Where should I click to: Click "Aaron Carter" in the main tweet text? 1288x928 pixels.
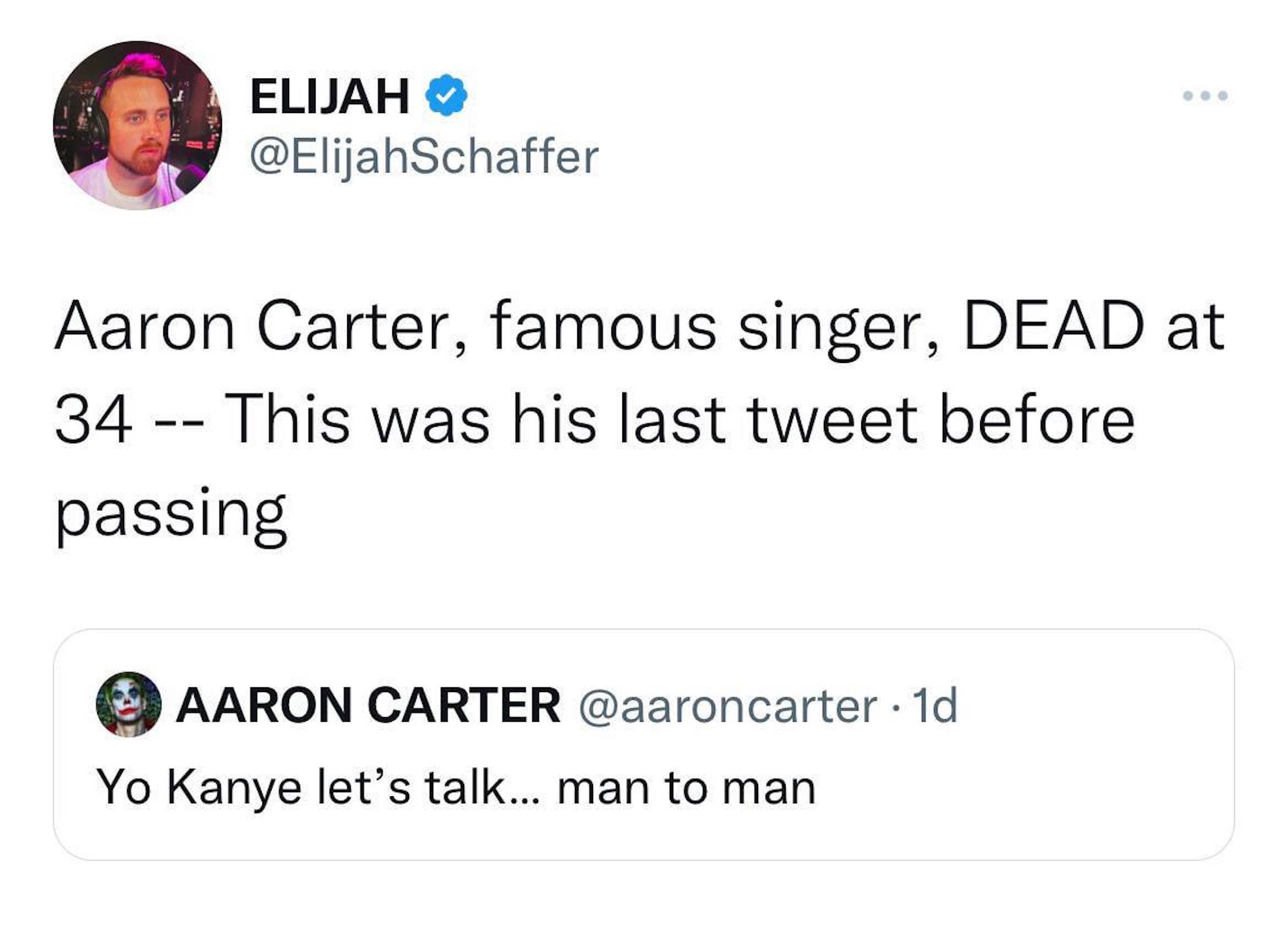click(x=252, y=326)
